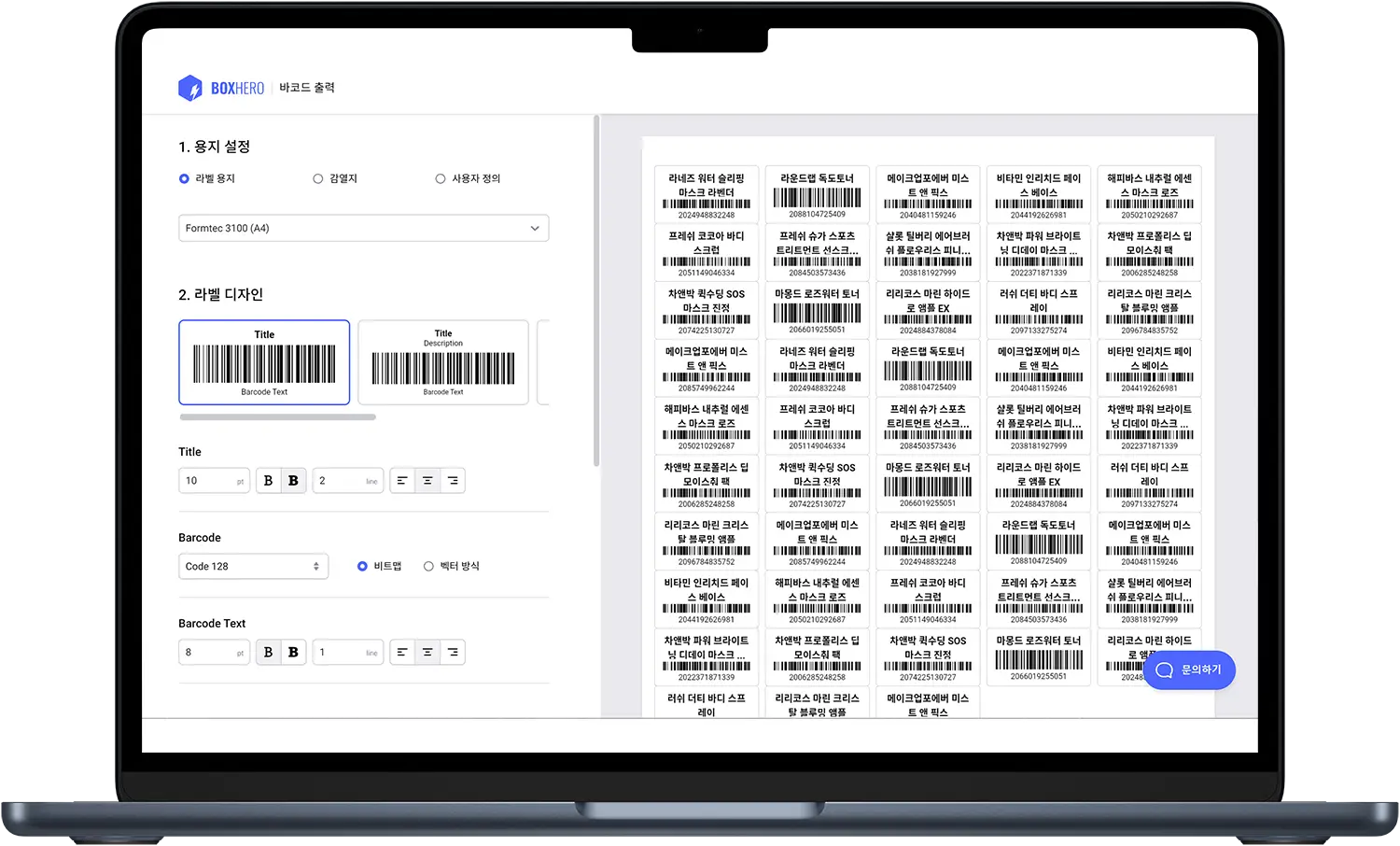Align Title text right

click(453, 480)
